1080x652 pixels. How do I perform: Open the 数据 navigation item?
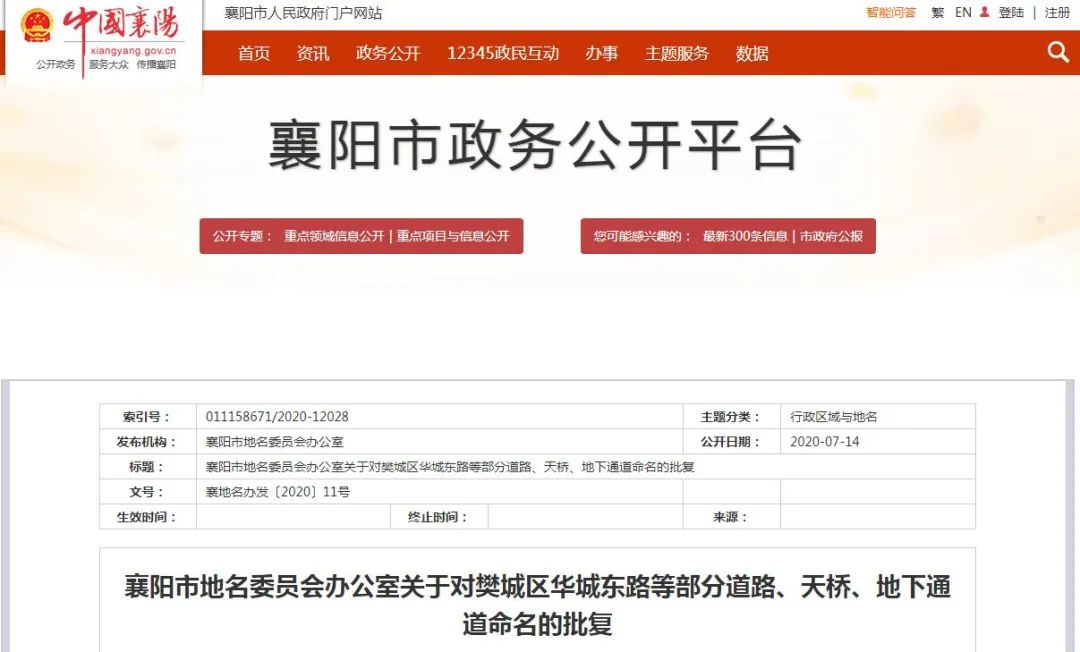(751, 53)
